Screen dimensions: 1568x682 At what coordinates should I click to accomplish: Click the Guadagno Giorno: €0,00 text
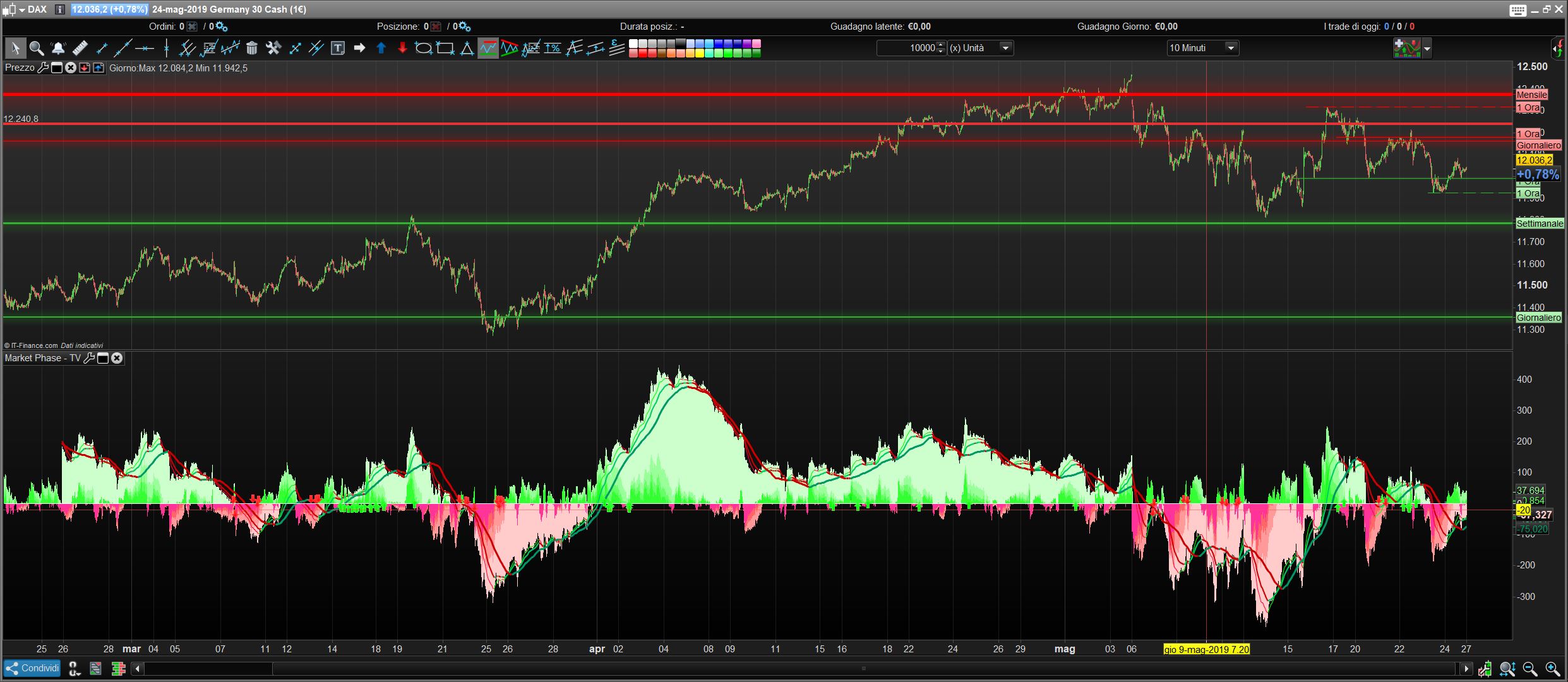click(1127, 27)
